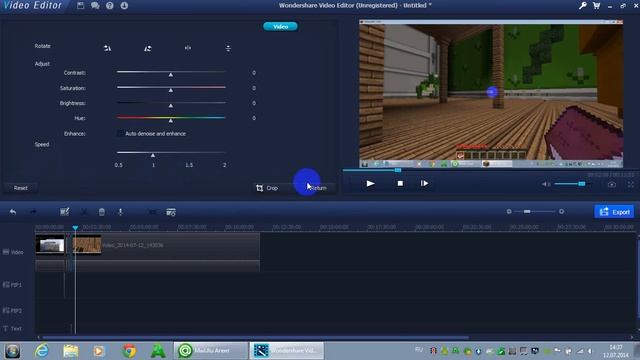Click the dimmed toolbar icon right of the microphone
Viewport: 640px width, 360px height.
153,212
